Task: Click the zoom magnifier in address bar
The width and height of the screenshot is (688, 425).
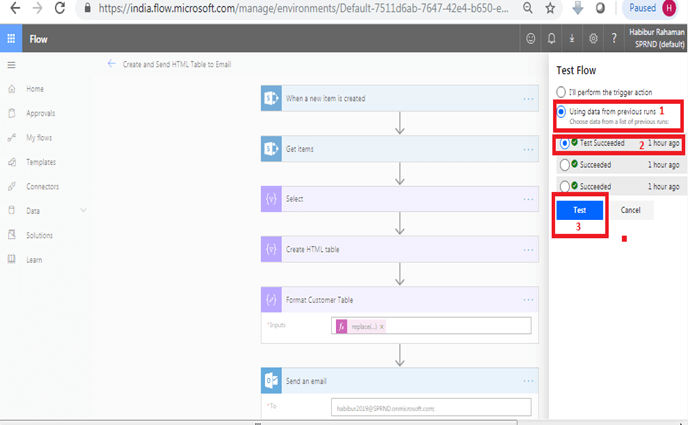Action: tap(528, 8)
